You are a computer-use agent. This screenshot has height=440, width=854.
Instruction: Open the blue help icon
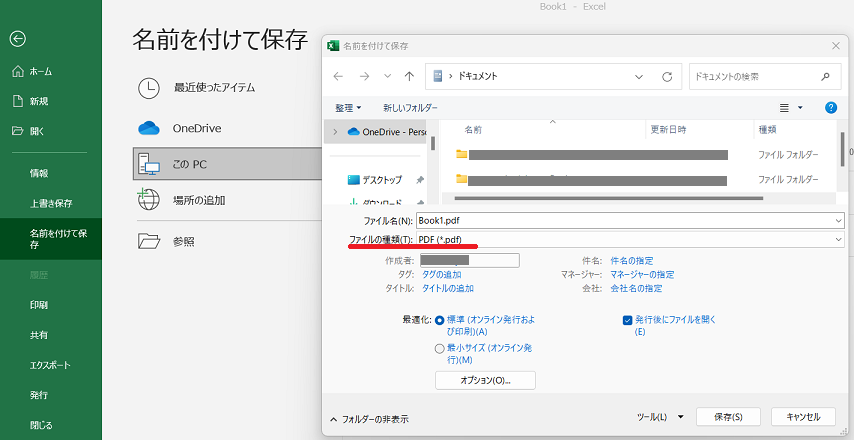[x=831, y=108]
